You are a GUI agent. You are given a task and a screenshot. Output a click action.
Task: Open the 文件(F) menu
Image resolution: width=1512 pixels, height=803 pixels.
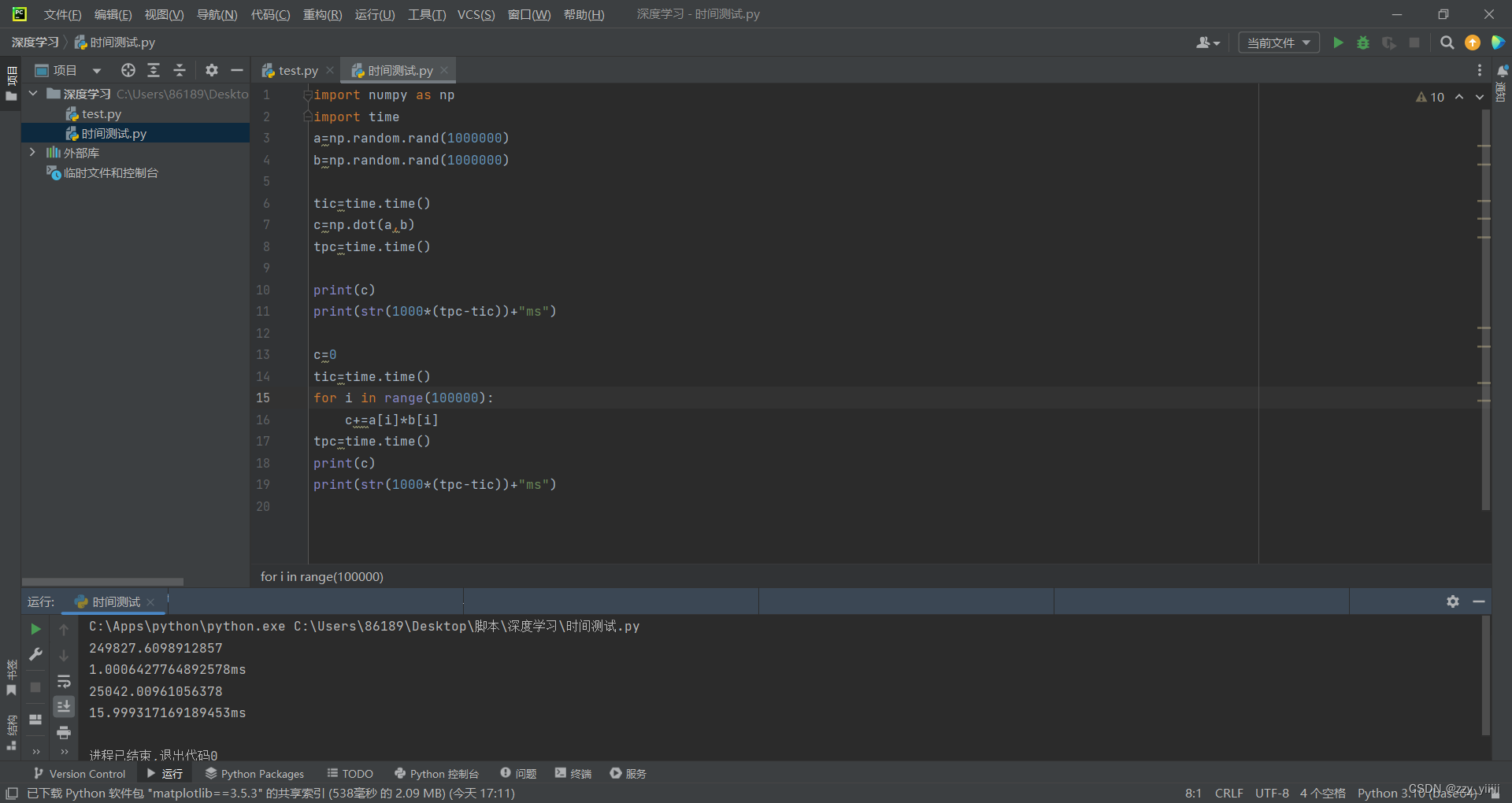point(62,14)
